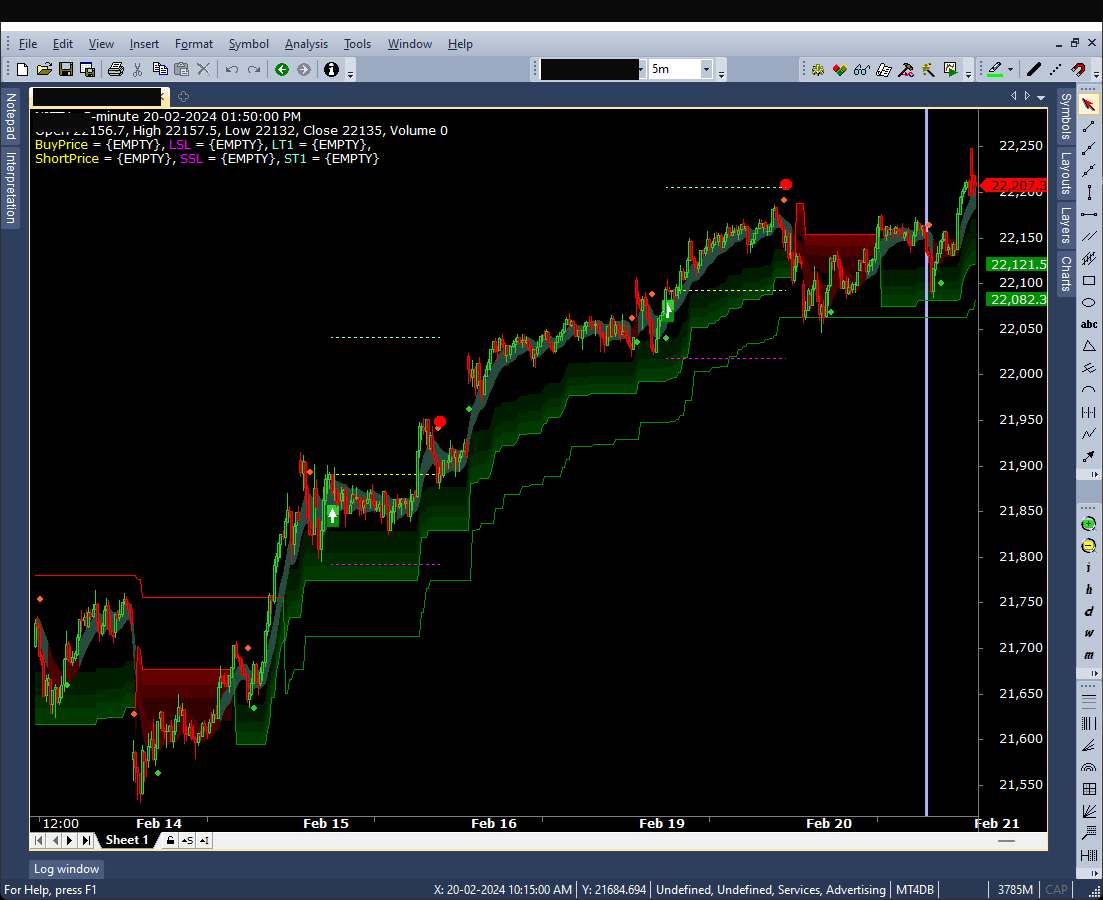Open the ticker symbol dropdown
This screenshot has height=900, width=1103.
[640, 70]
